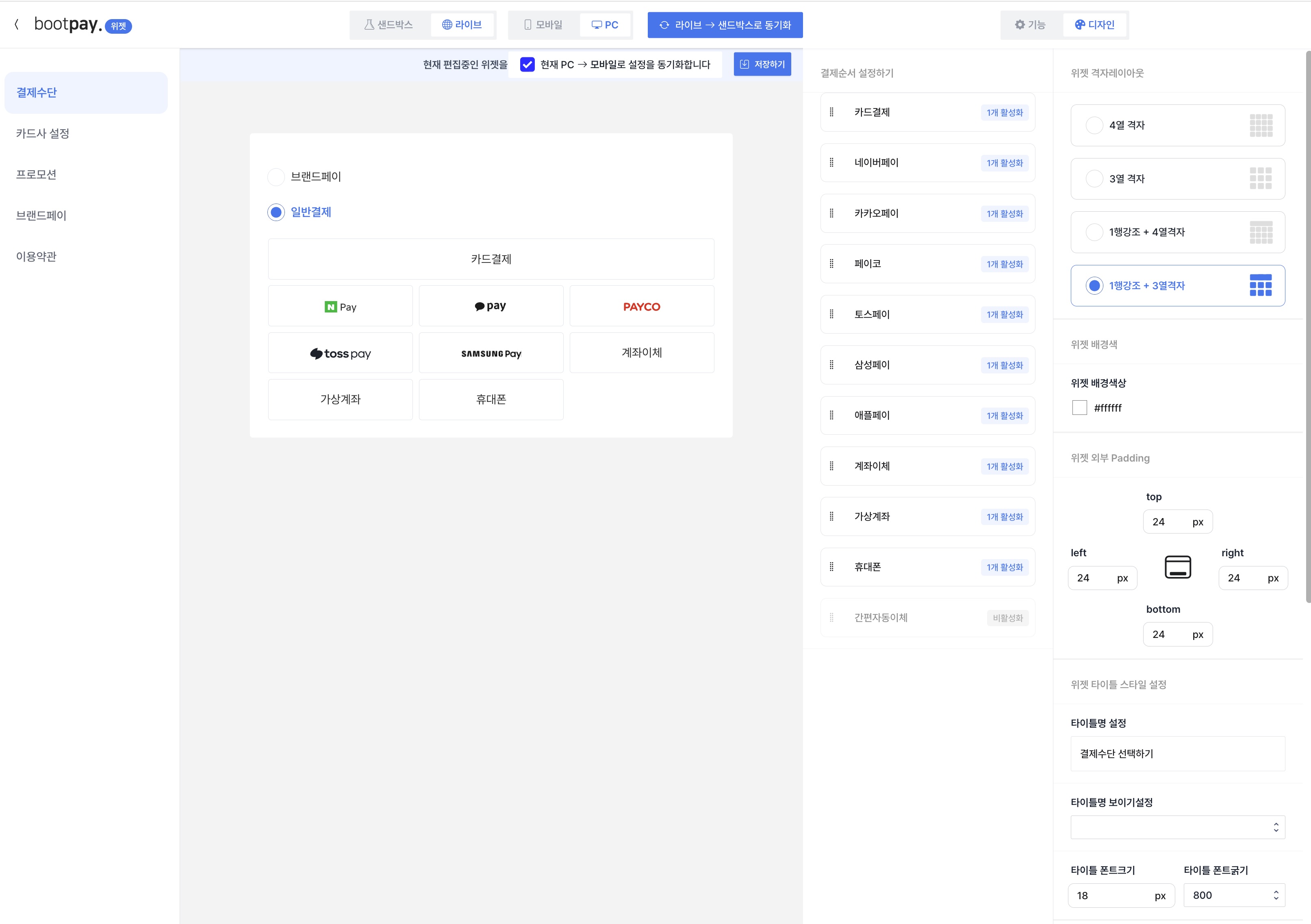Click the Naver Pay logo tile
1311x924 pixels.
point(340,307)
